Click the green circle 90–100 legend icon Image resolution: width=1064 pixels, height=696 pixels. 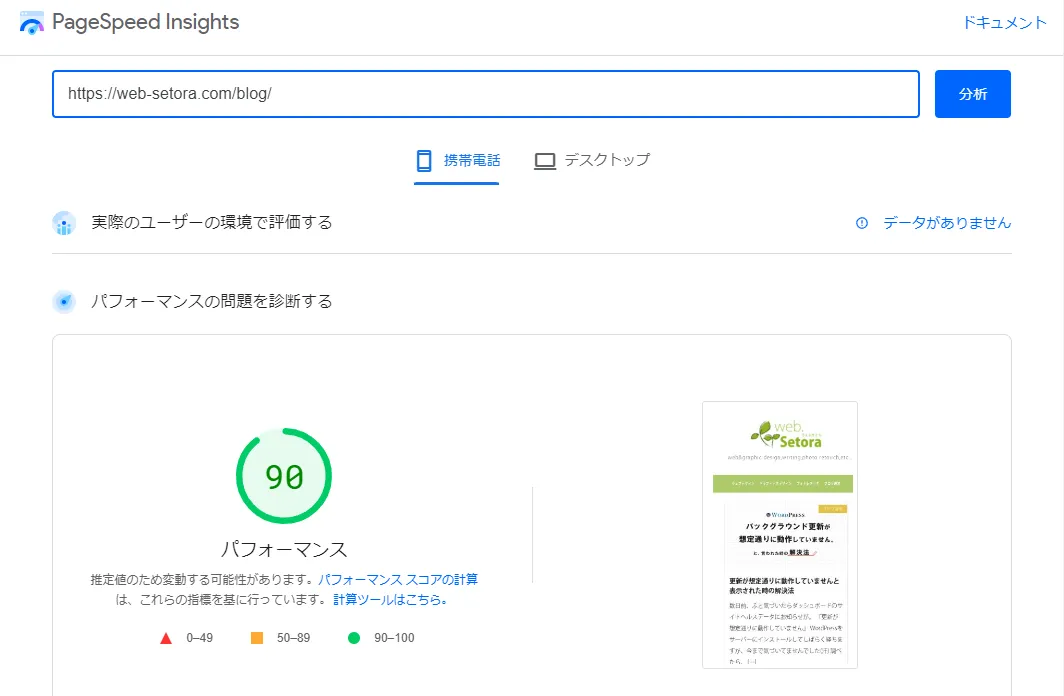[353, 638]
